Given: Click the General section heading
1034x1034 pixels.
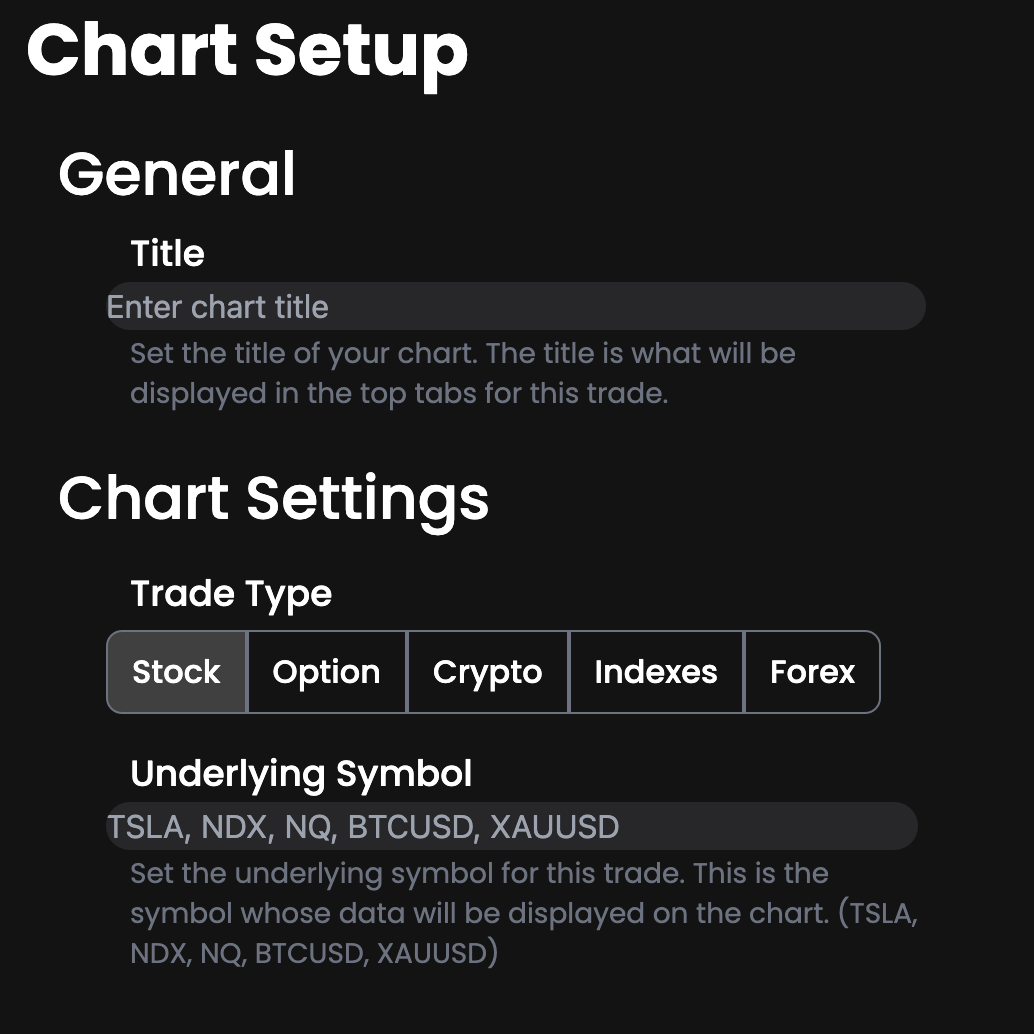Looking at the screenshot, I should (x=177, y=174).
